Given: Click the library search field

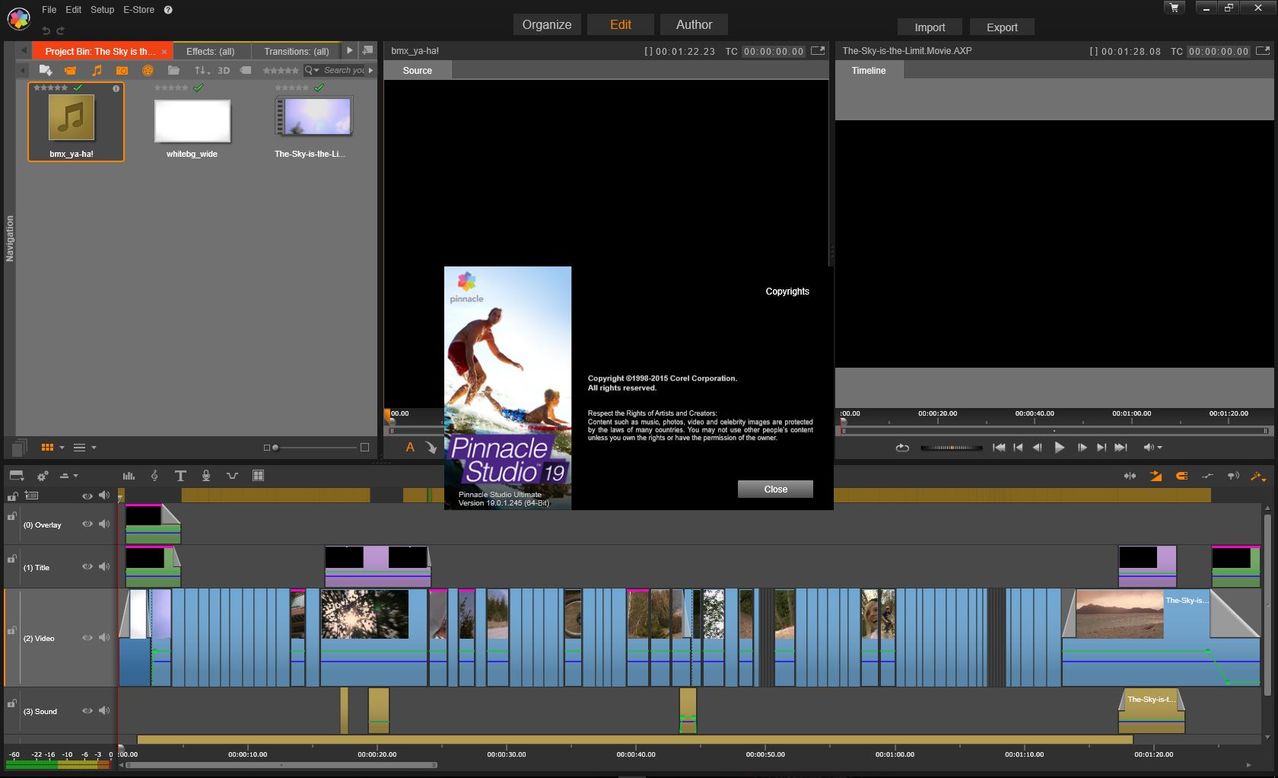Looking at the screenshot, I should [344, 70].
